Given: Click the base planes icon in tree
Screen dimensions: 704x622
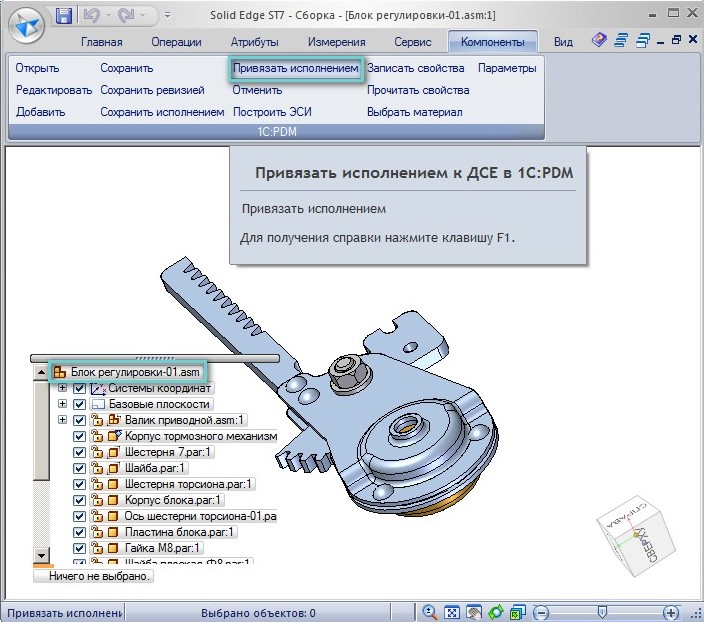Looking at the screenshot, I should 97,404.
